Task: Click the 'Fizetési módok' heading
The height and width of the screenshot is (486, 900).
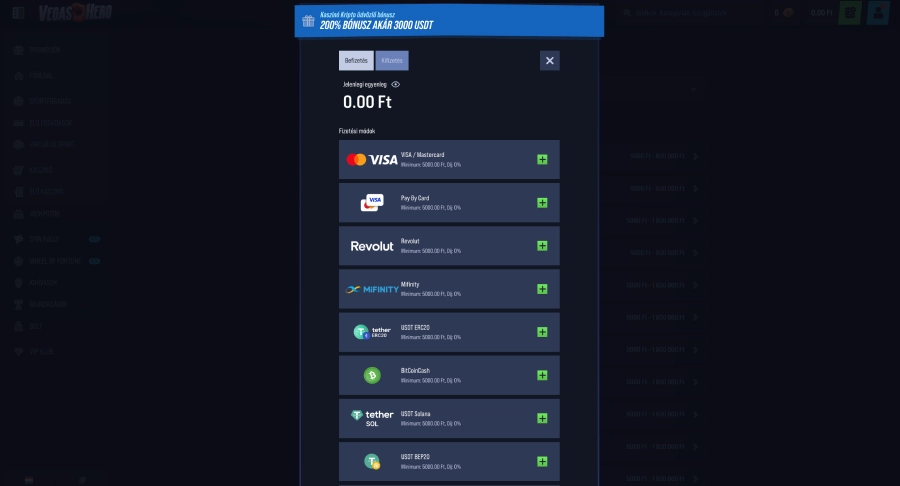Action: pyautogui.click(x=357, y=131)
